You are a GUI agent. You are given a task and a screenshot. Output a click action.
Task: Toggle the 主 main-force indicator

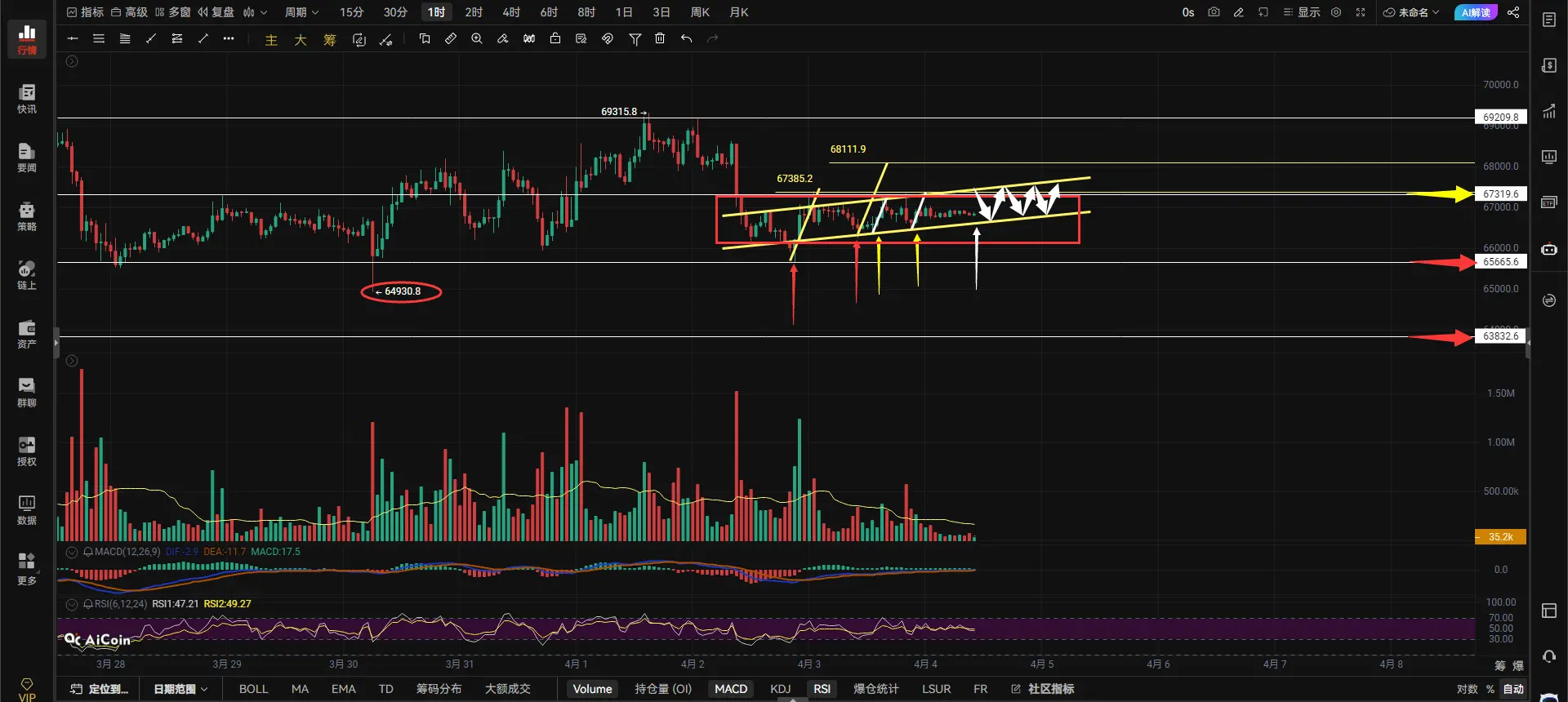(x=271, y=39)
